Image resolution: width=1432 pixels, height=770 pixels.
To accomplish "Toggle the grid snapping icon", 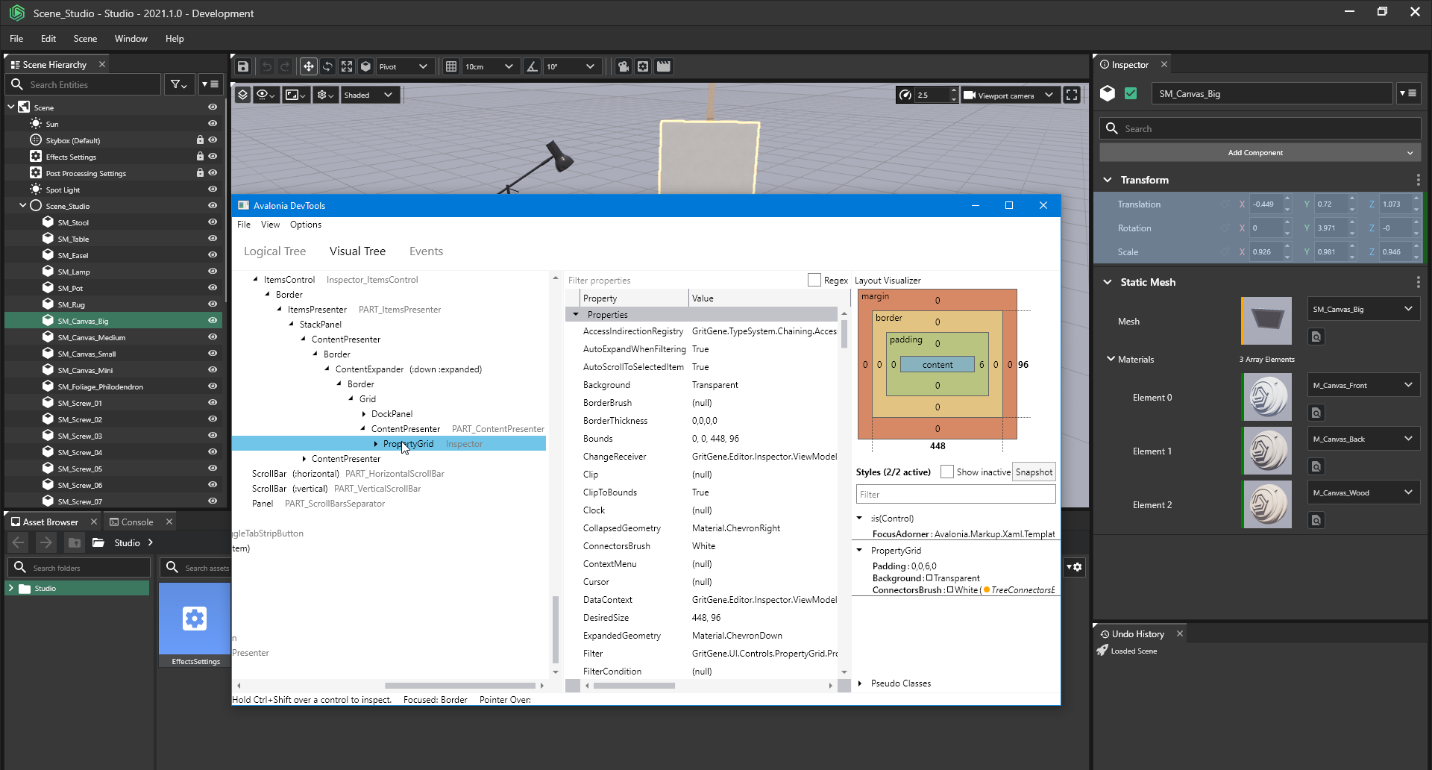I will [x=451, y=67].
